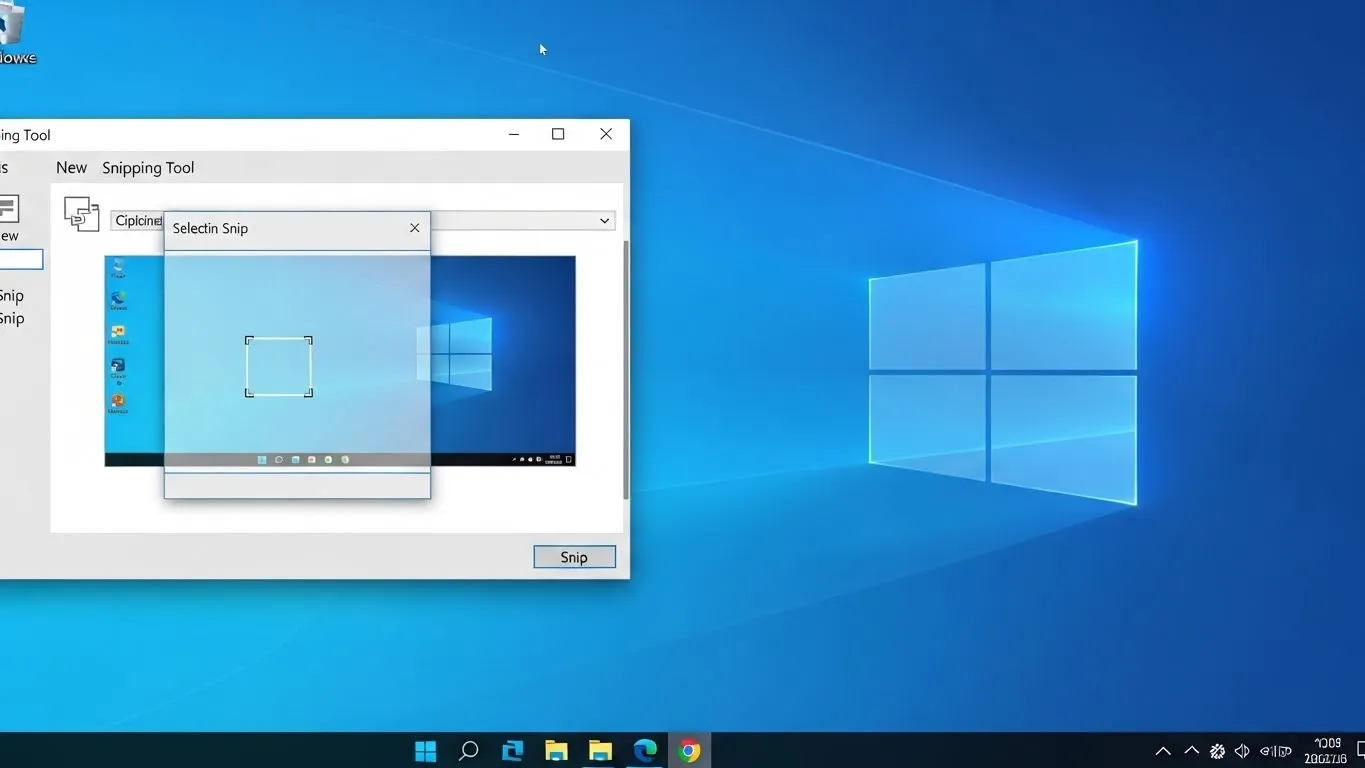Viewport: 1365px width, 768px height.
Task: Click the second up-chevron in system tray
Action: 1191,751
